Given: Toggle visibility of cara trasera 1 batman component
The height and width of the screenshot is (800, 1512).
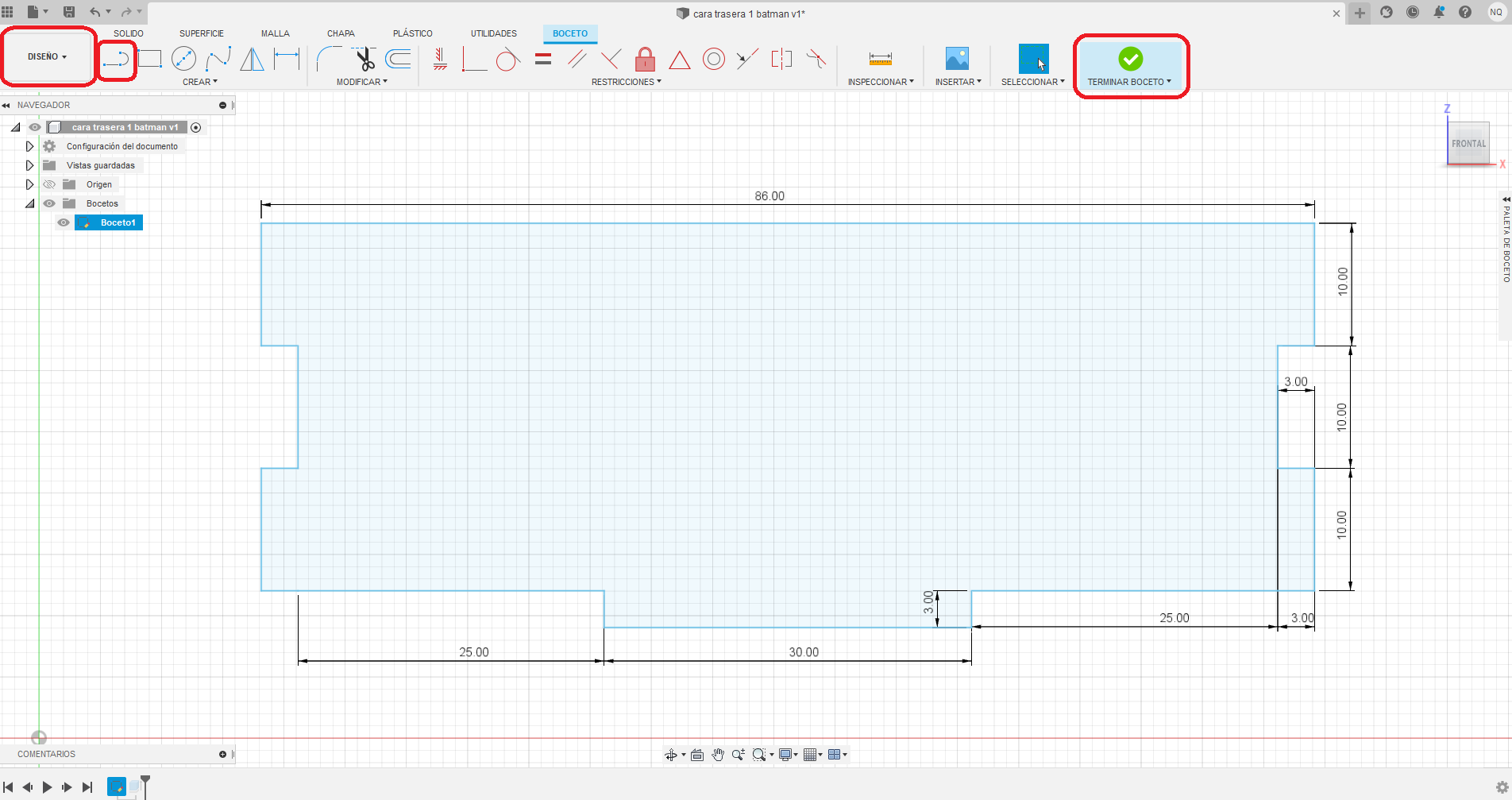Looking at the screenshot, I should [x=35, y=127].
